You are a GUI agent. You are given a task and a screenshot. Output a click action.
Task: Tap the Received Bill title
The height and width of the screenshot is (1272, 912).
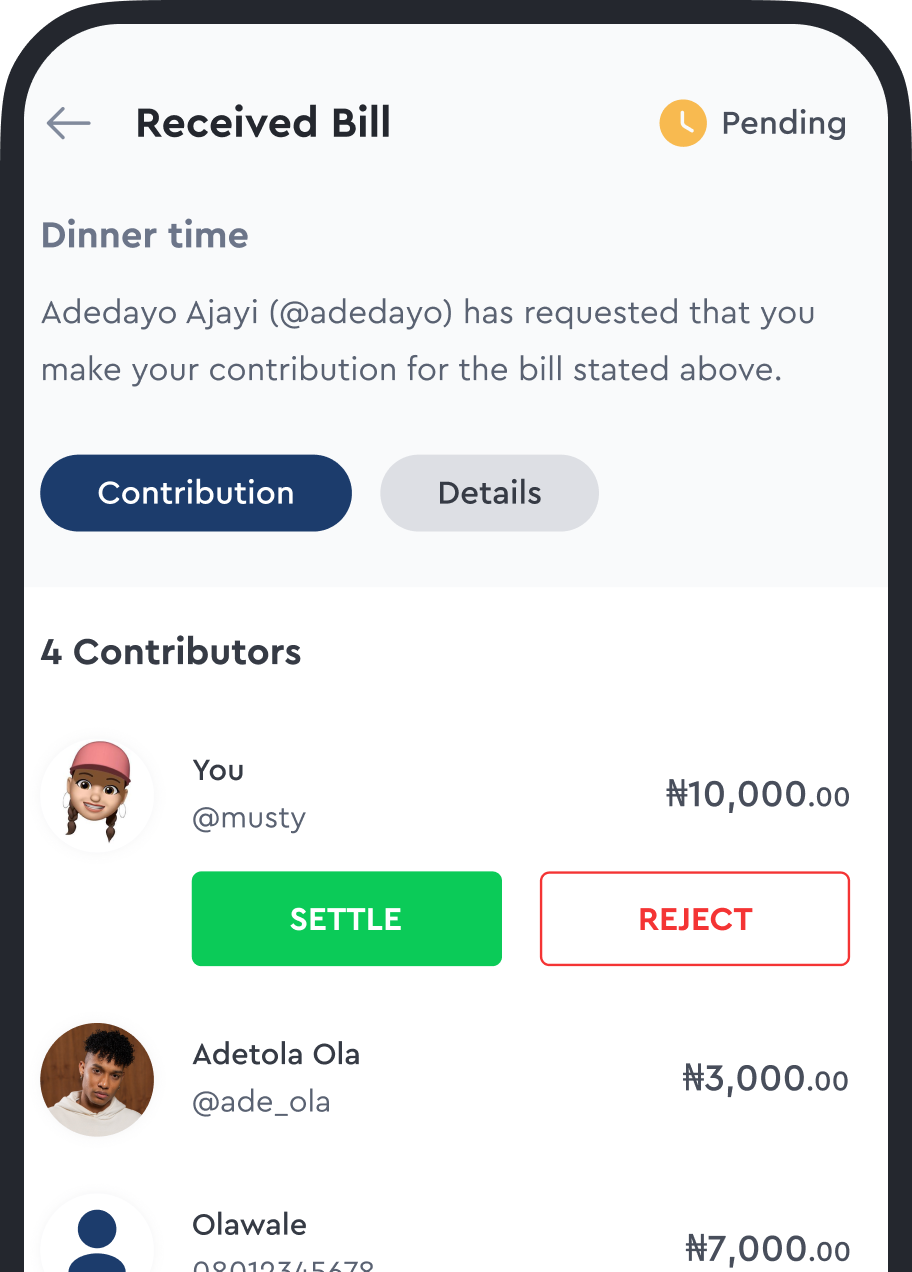click(x=263, y=123)
